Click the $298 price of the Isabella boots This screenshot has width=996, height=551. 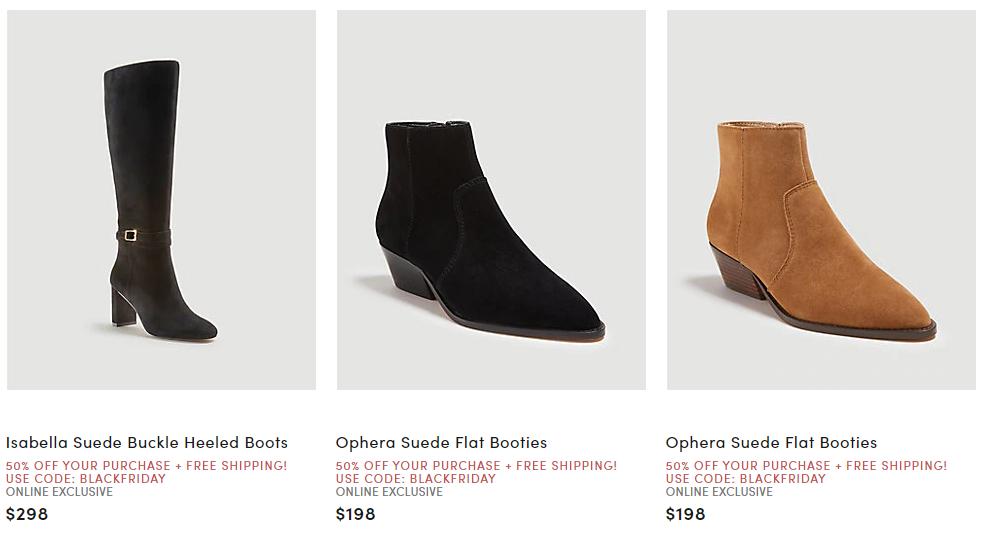pos(27,514)
